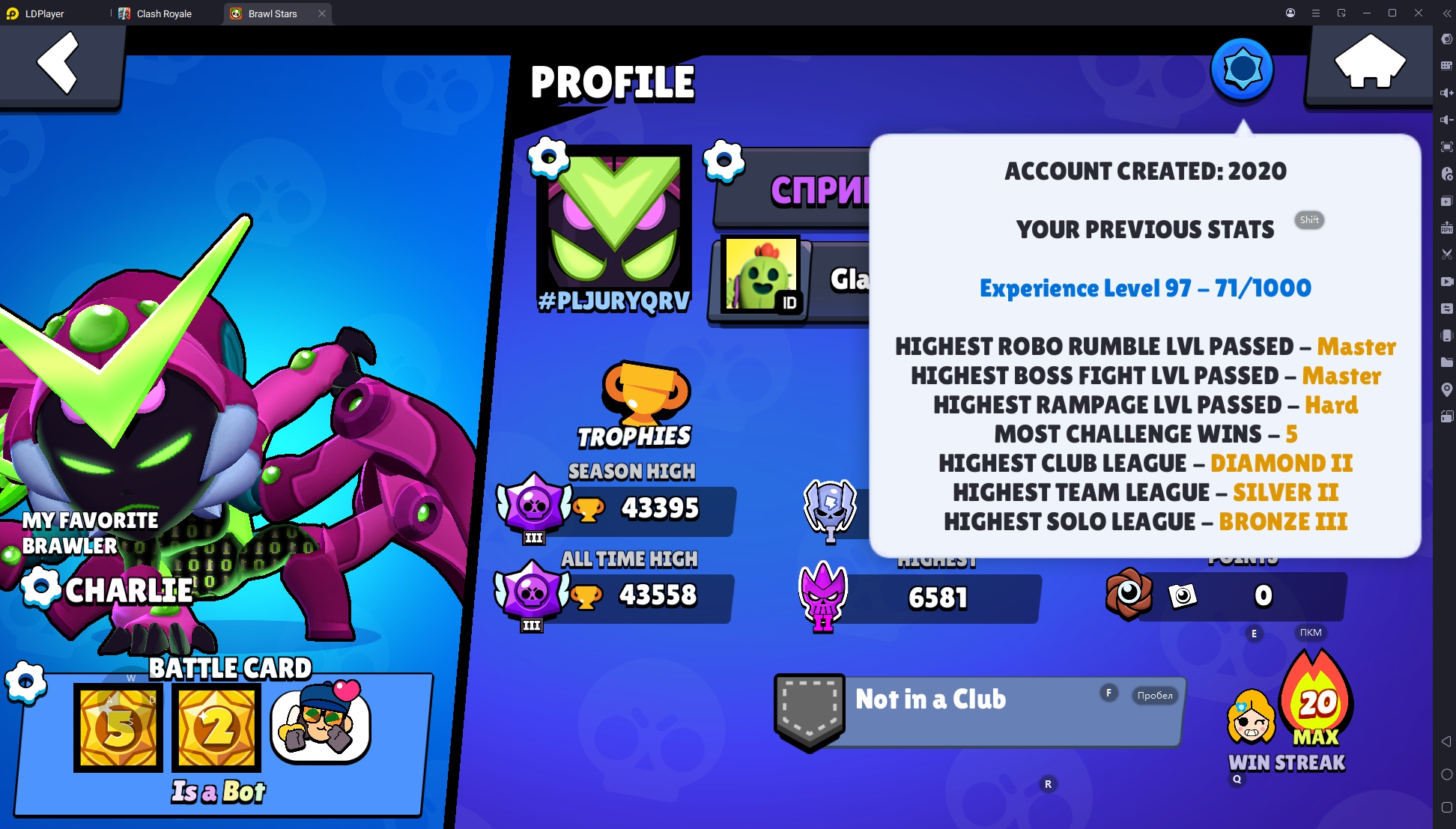1456x829 pixels.
Task: Open player name edit gear
Action: pyautogui.click(x=724, y=160)
